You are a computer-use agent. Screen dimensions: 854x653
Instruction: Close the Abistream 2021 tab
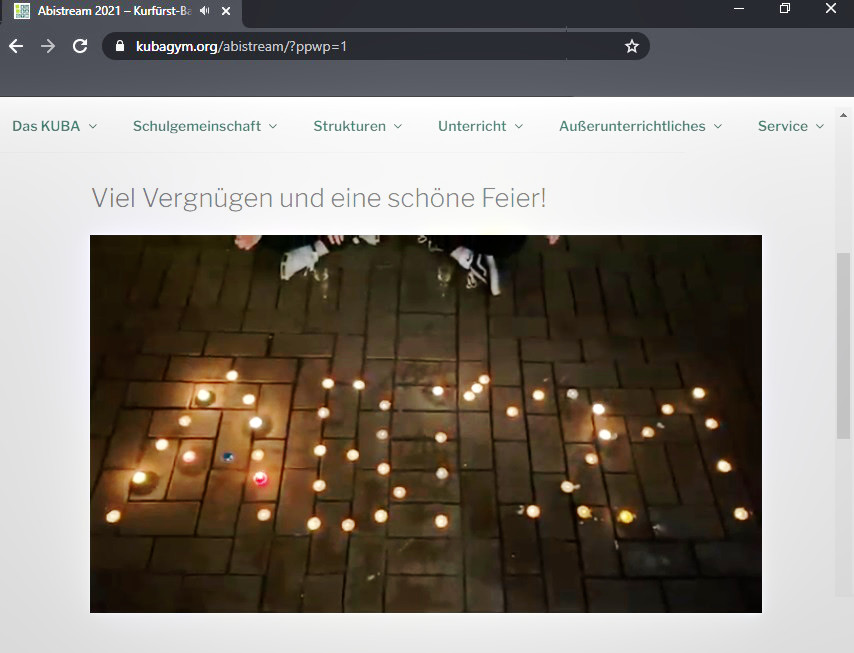(x=225, y=11)
